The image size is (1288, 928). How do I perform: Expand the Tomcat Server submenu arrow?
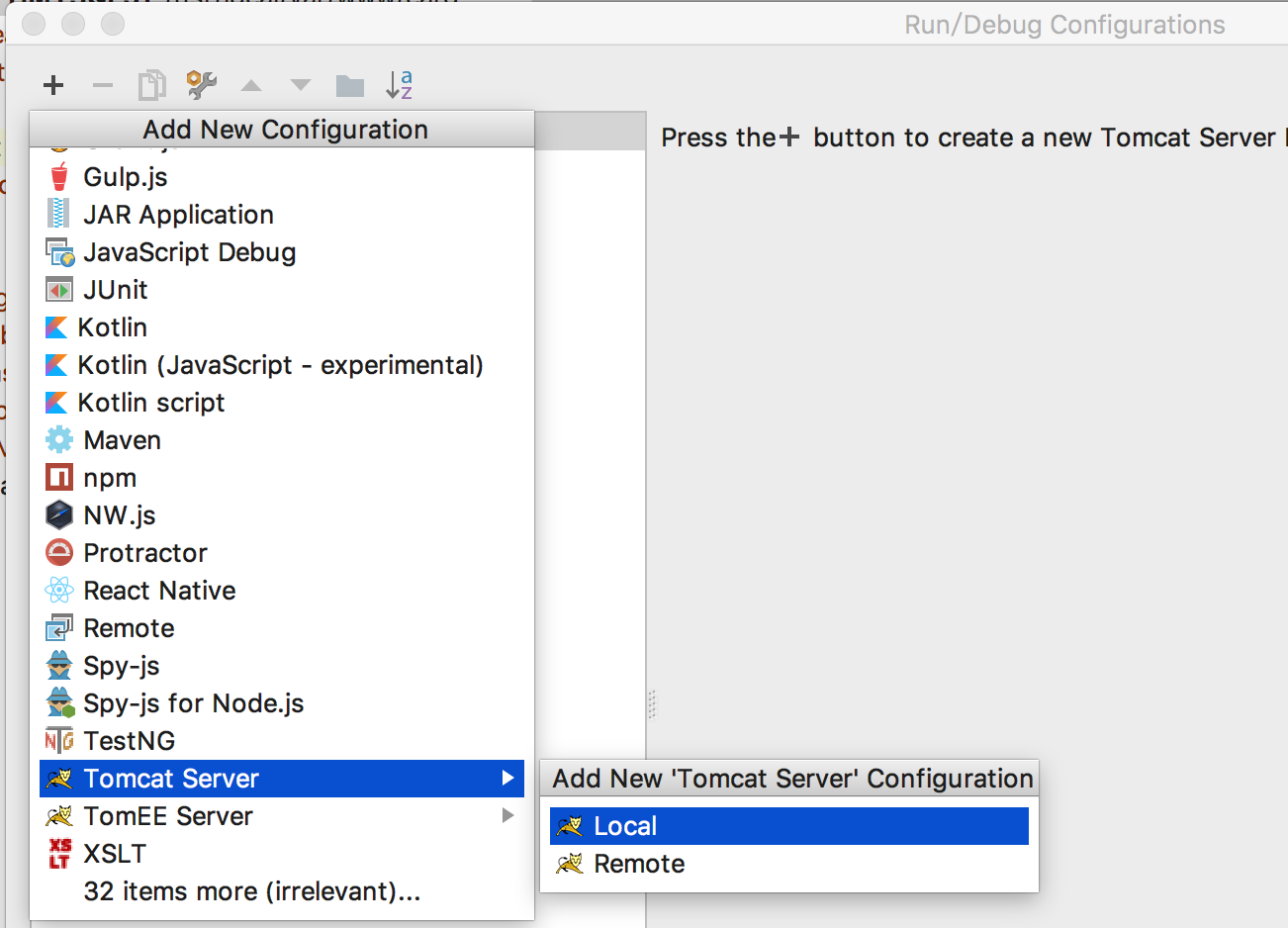[507, 779]
